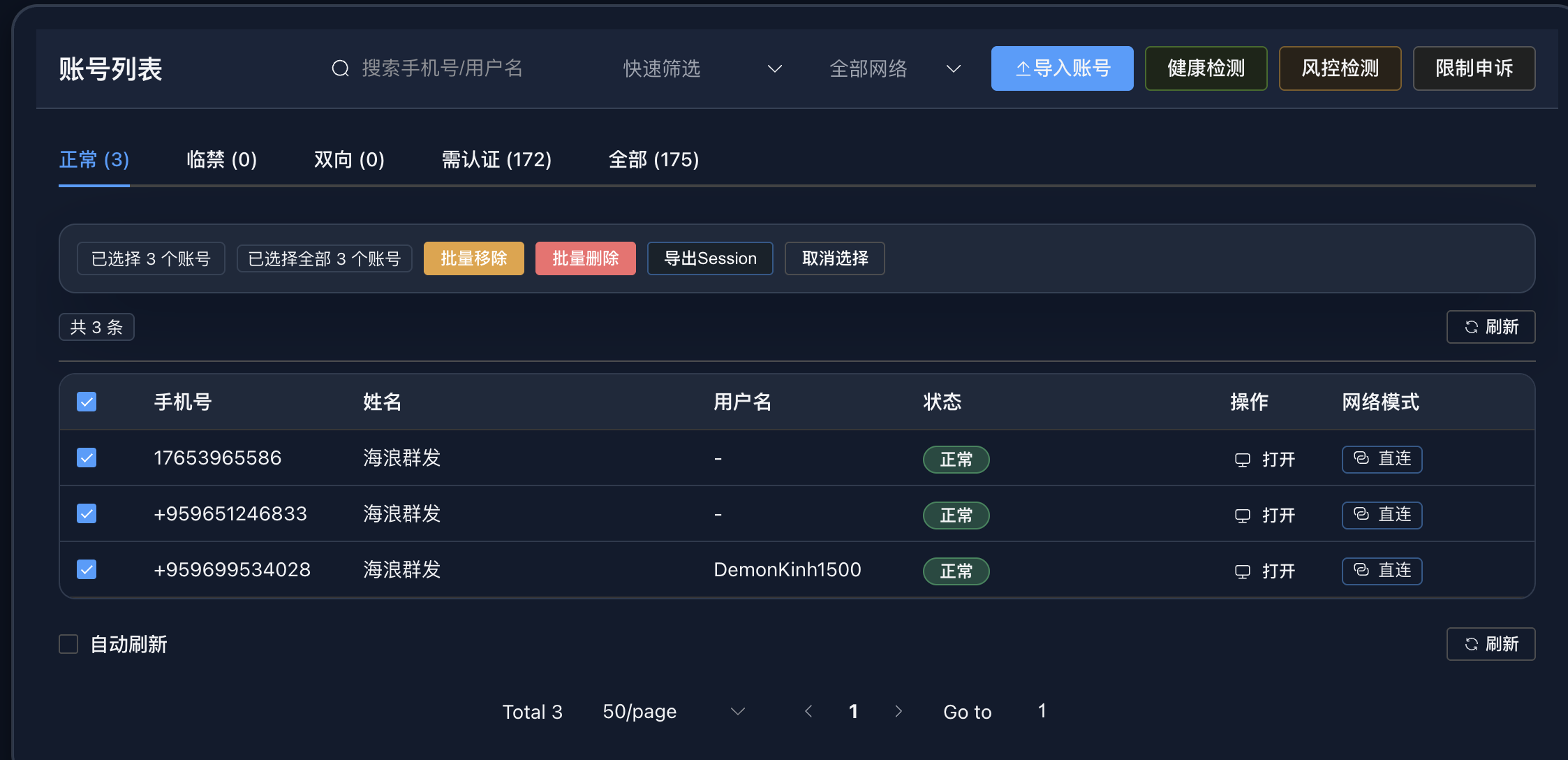The height and width of the screenshot is (760, 1568).
Task: Select the 全部 (175) tab
Action: click(x=653, y=159)
